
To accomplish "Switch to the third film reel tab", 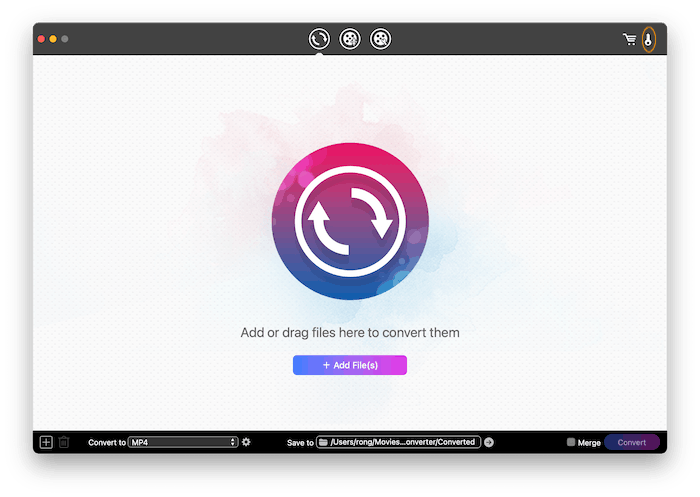I will click(x=380, y=39).
